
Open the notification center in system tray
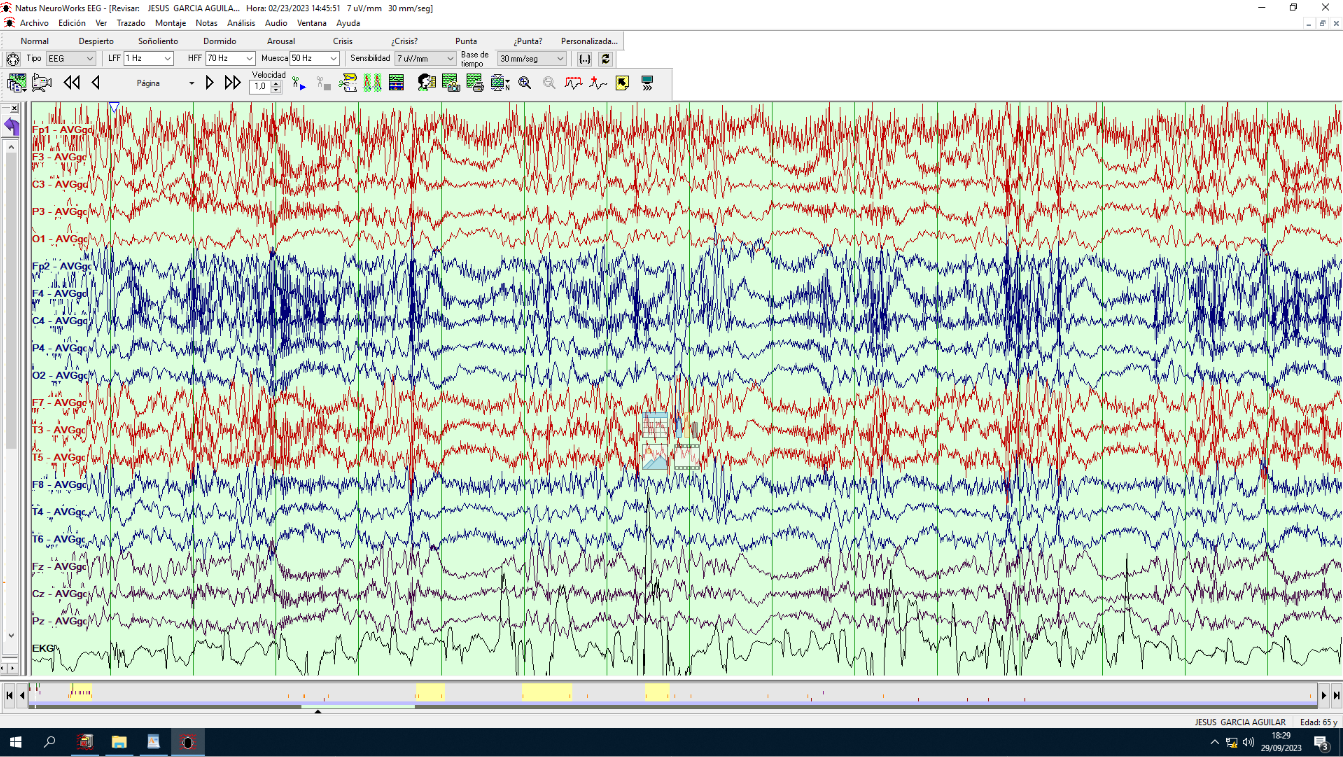(x=1320, y=742)
